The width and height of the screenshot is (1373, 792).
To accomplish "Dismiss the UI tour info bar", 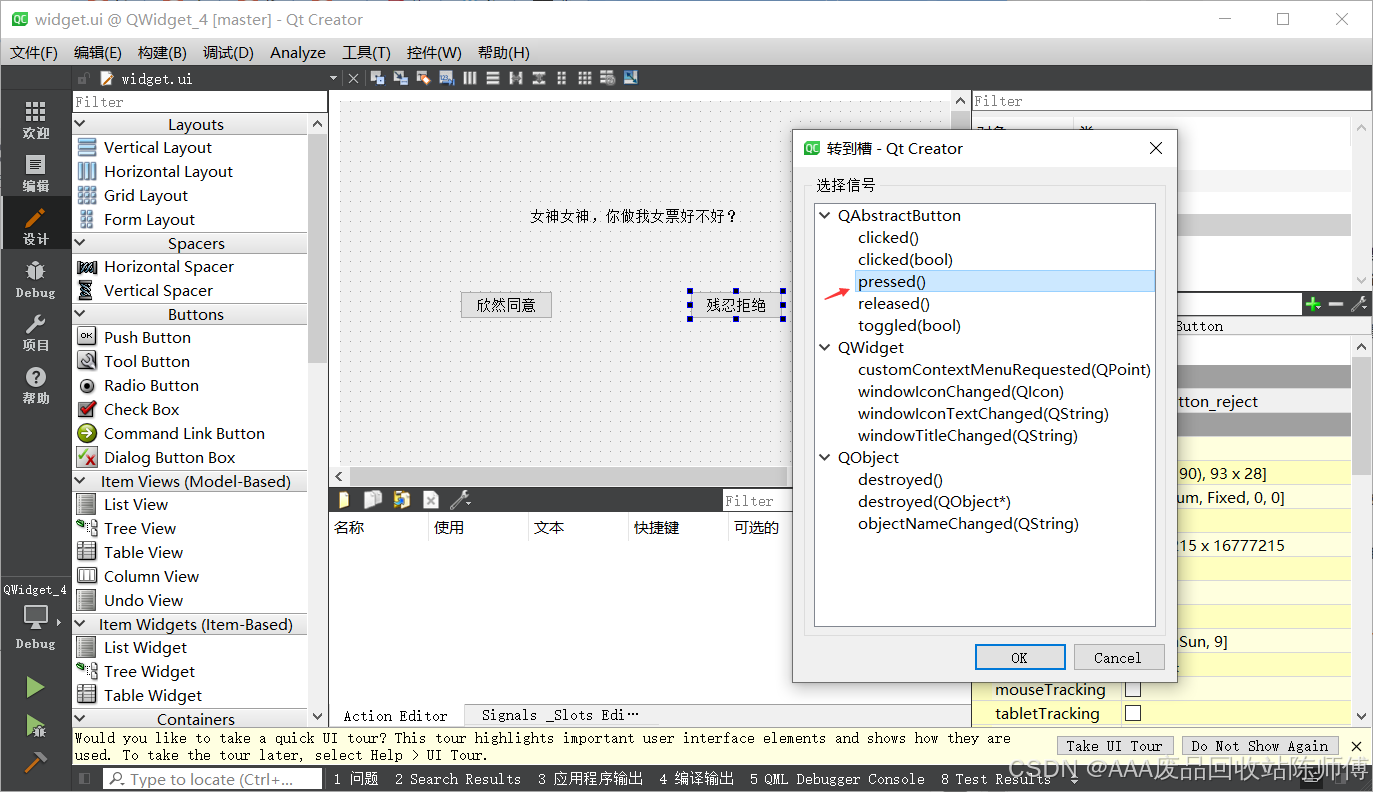I will [x=1356, y=746].
